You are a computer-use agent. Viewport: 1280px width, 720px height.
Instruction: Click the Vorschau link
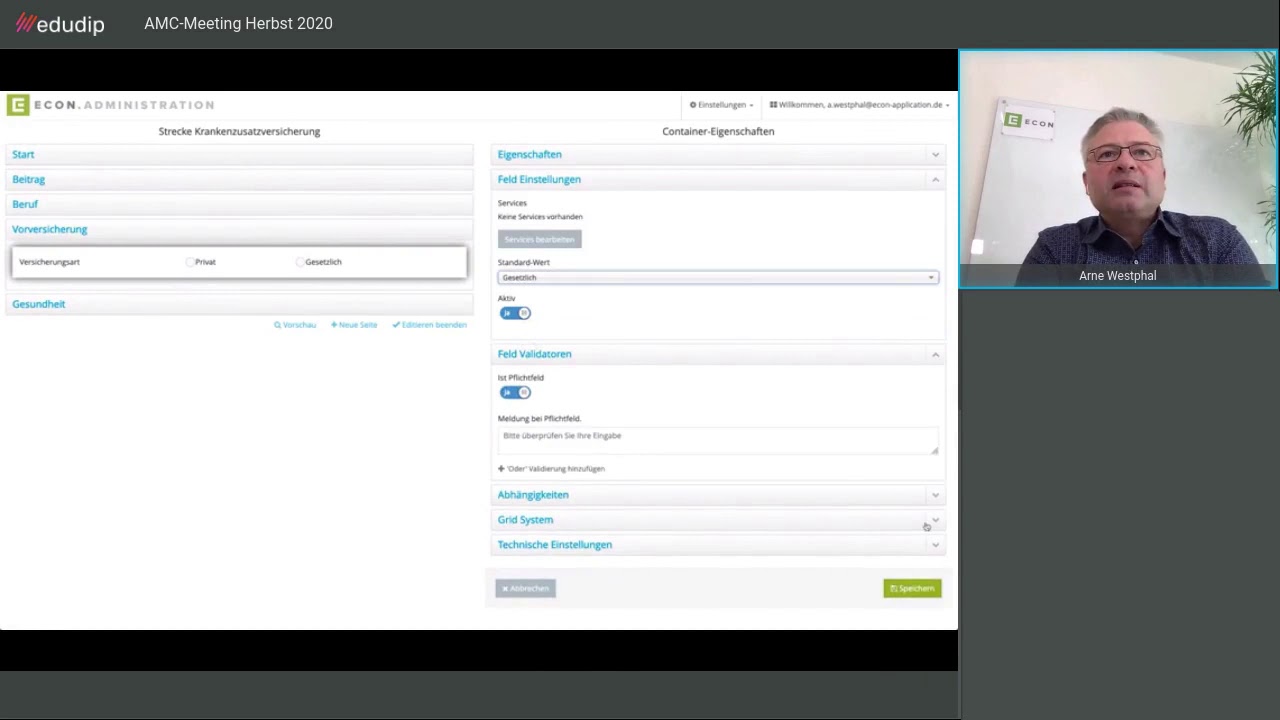pos(295,325)
